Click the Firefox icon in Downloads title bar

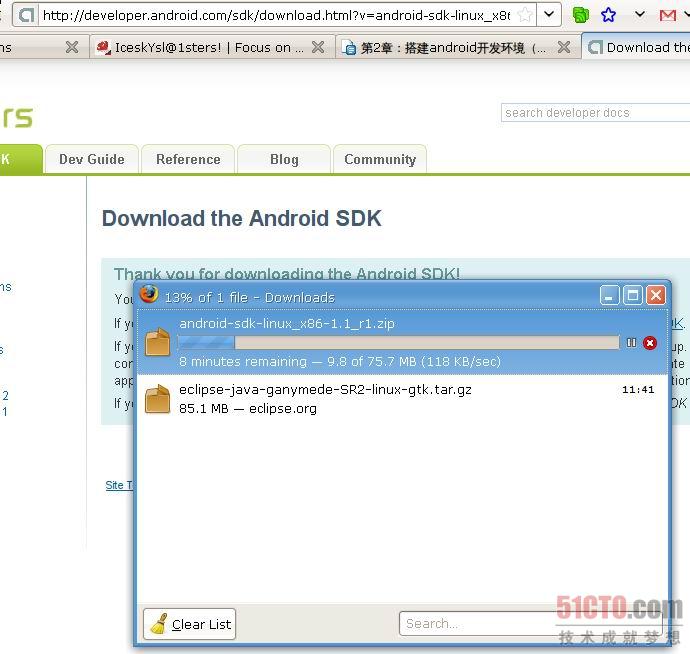(x=149, y=294)
